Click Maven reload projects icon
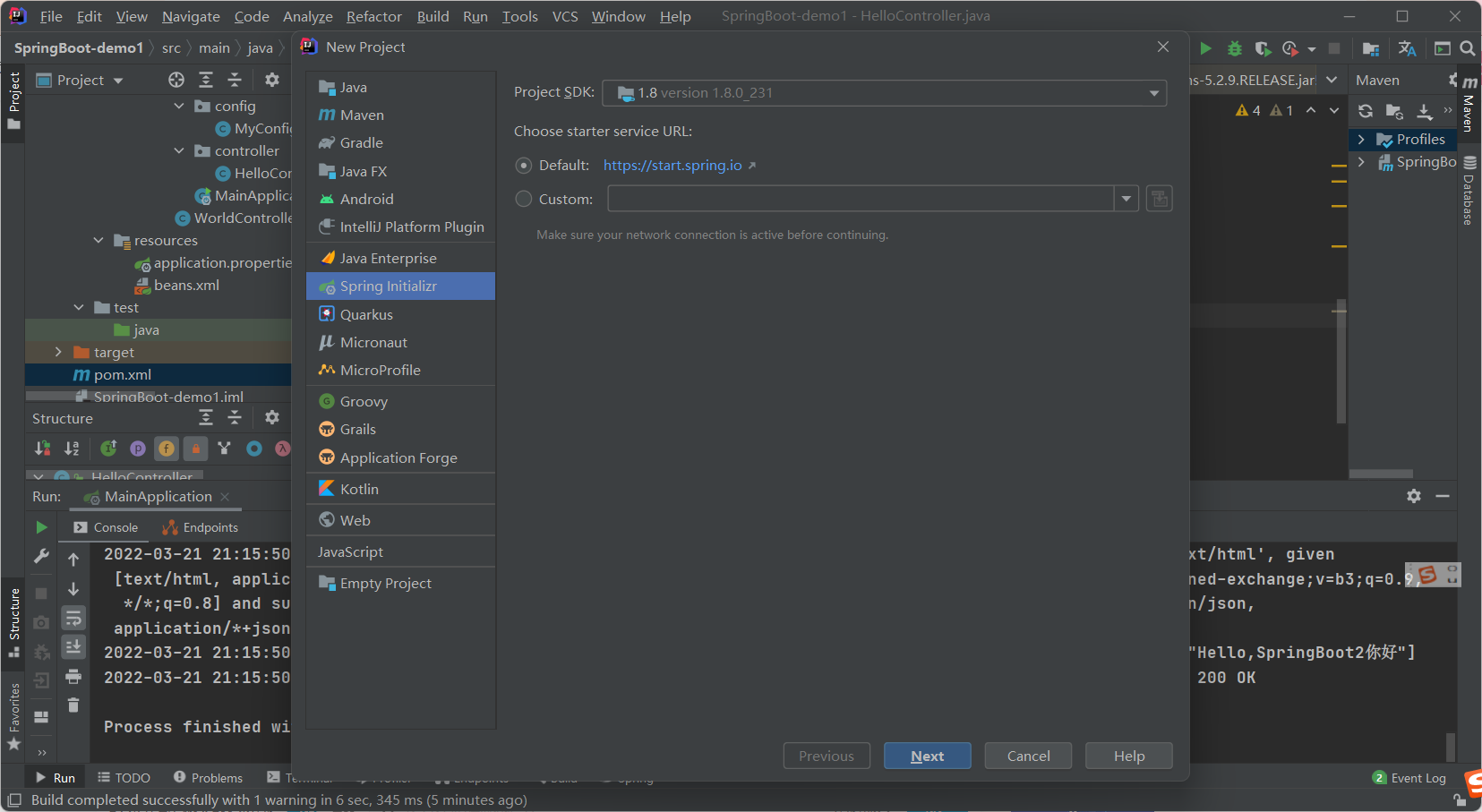1482x812 pixels. click(x=1366, y=111)
